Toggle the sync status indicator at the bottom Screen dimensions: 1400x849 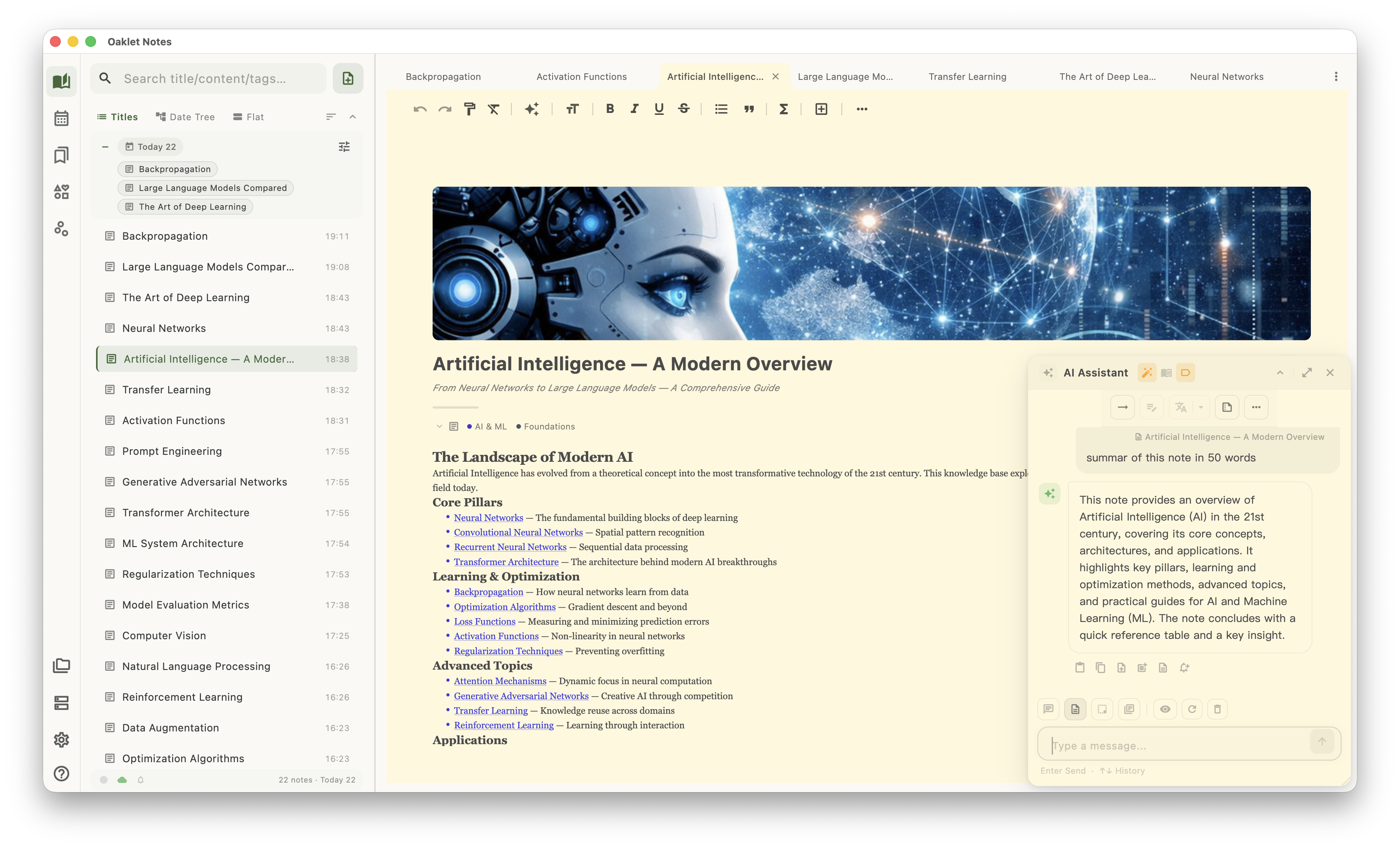click(x=123, y=780)
